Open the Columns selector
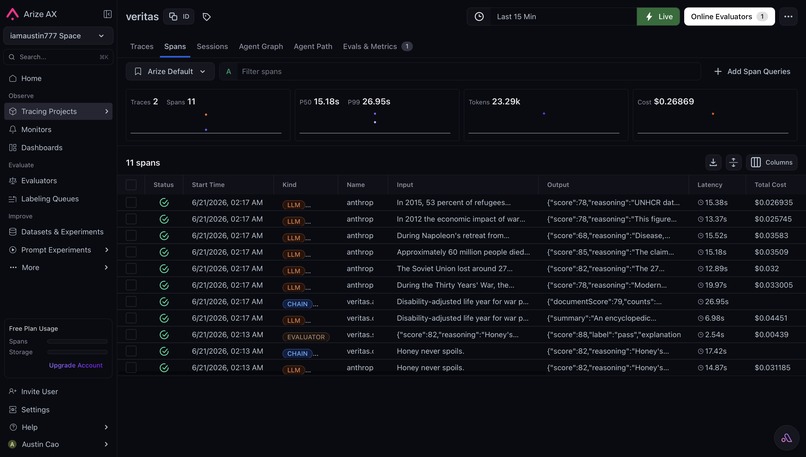 point(772,162)
